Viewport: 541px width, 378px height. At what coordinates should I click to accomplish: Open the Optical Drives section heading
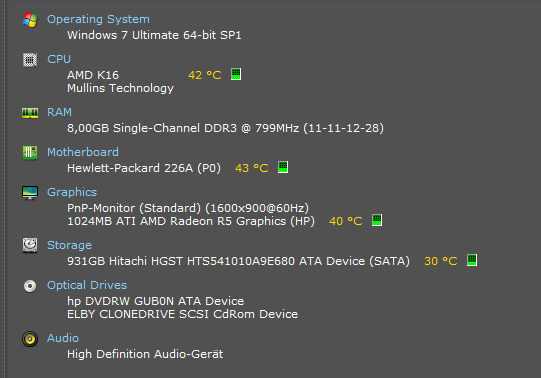point(87,286)
